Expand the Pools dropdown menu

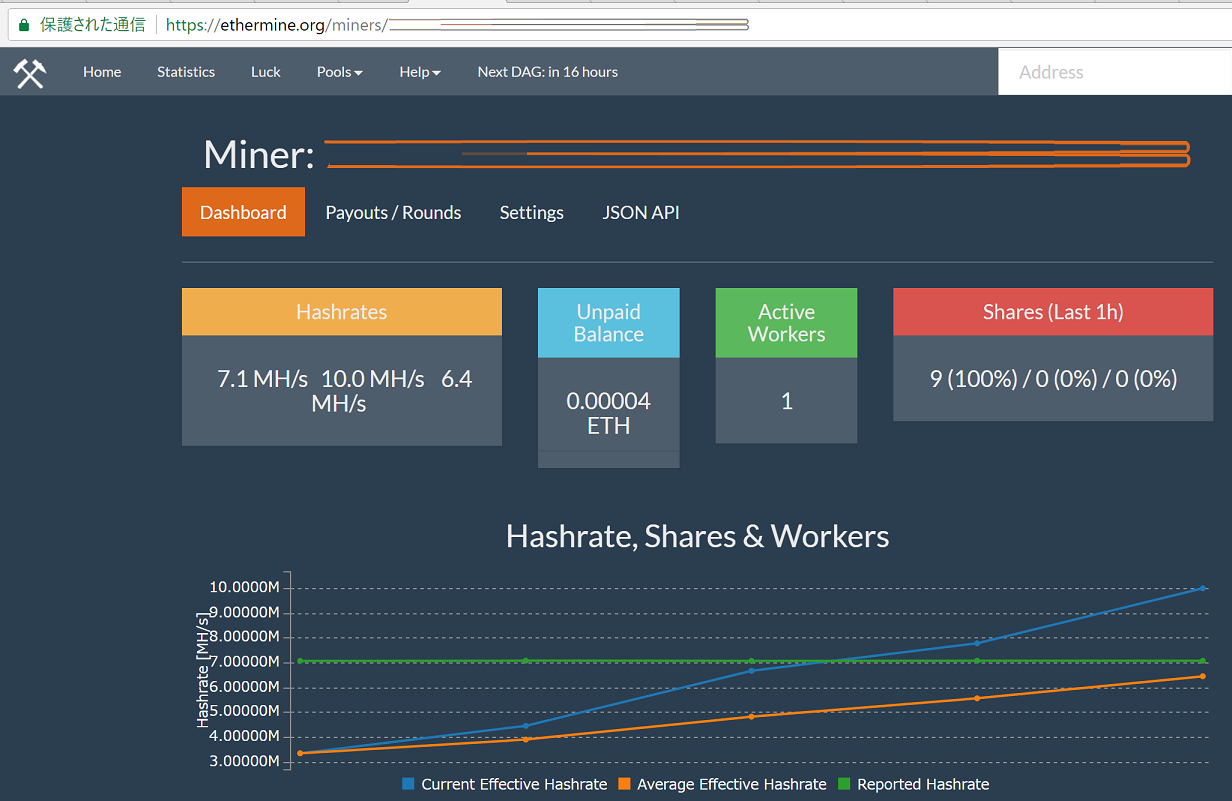coord(339,72)
